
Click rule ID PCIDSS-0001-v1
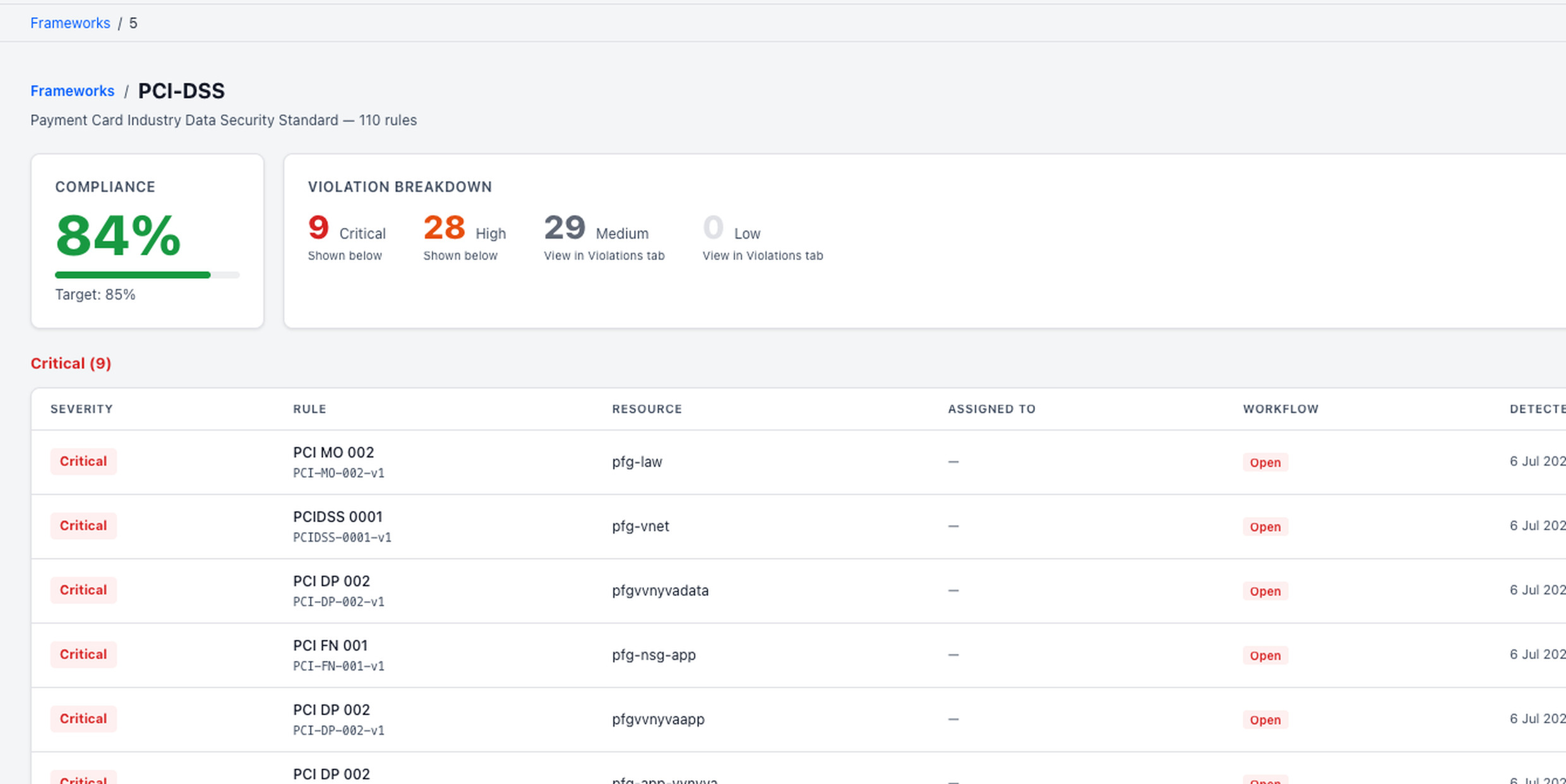click(342, 537)
